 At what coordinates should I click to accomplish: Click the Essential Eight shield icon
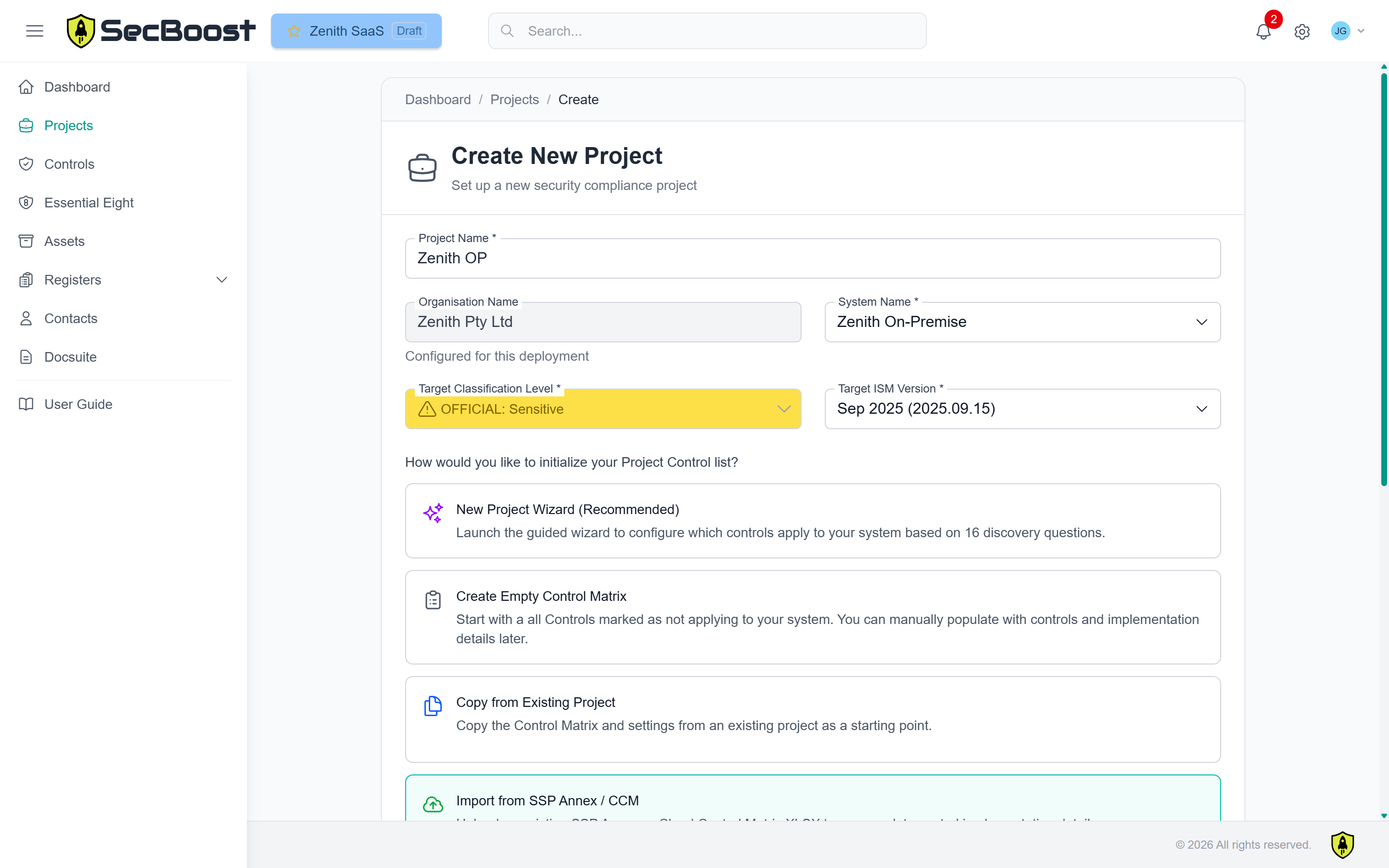click(x=26, y=203)
